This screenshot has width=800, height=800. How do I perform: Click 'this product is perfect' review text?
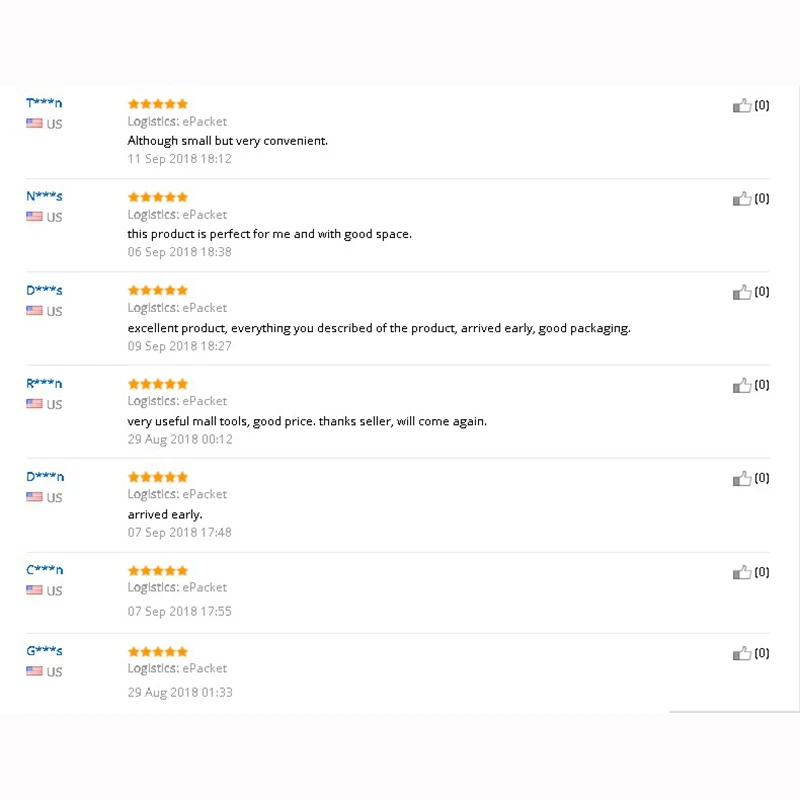(269, 234)
